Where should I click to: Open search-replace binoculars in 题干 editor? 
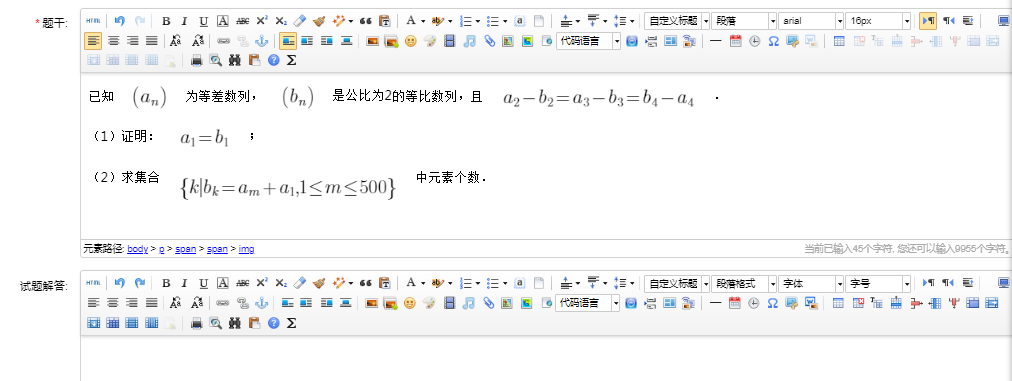[x=235, y=60]
